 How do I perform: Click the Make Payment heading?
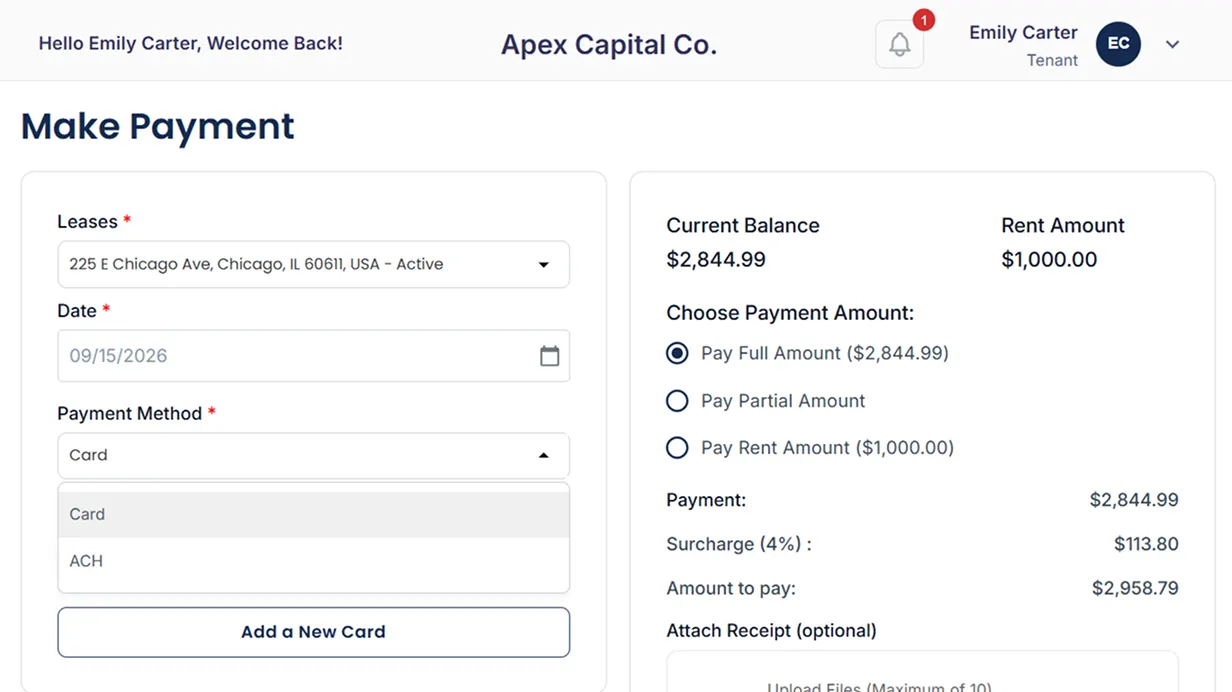158,127
